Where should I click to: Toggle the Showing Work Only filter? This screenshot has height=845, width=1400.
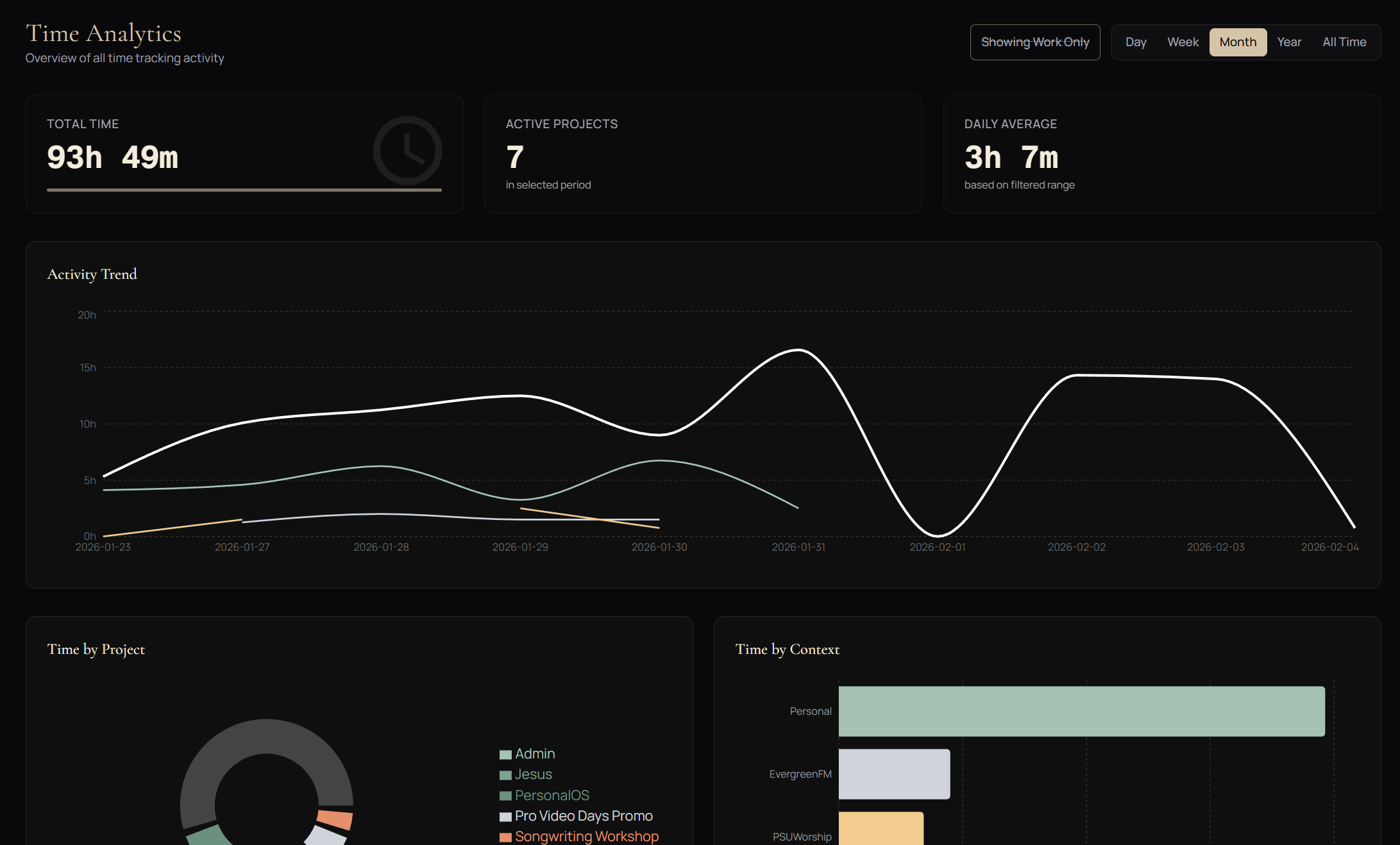tap(1035, 42)
